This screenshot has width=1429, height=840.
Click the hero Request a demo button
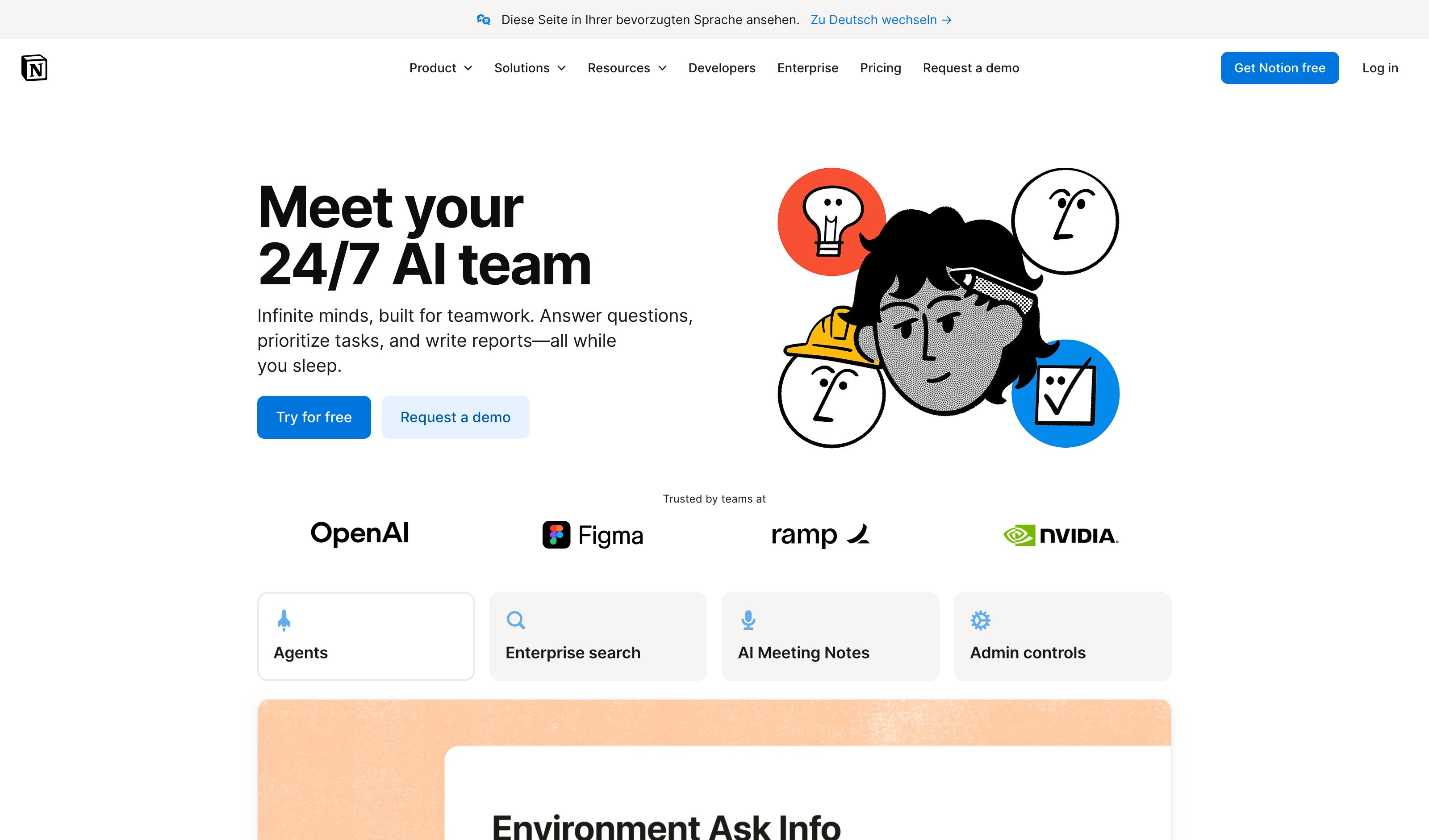(455, 417)
